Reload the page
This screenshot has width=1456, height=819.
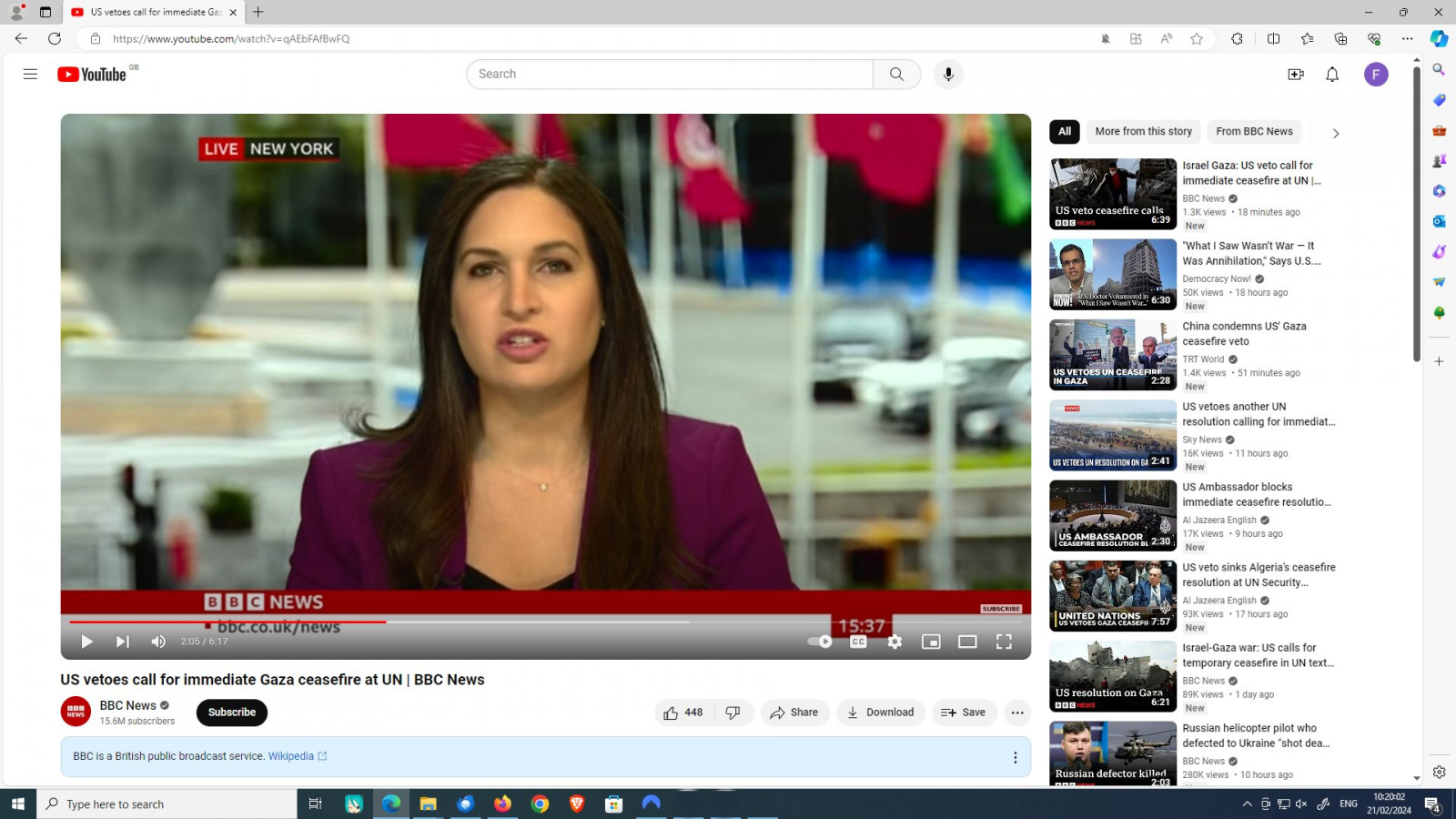point(55,39)
